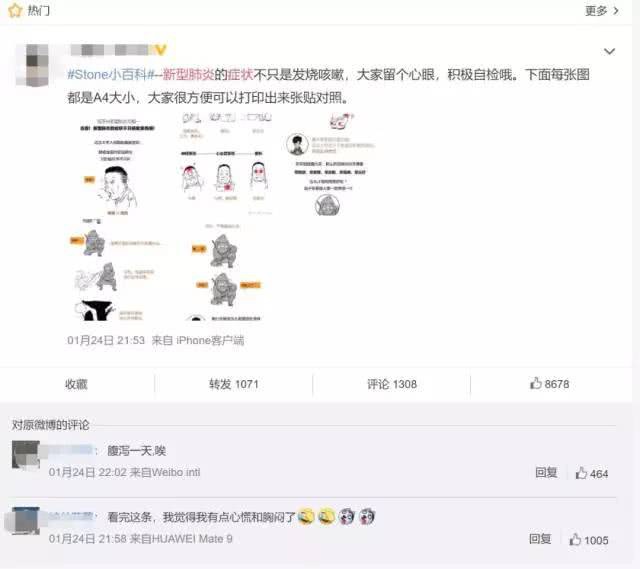640x569 pixels.
Task: Open the 症状 keyword link
Action: 240,75
